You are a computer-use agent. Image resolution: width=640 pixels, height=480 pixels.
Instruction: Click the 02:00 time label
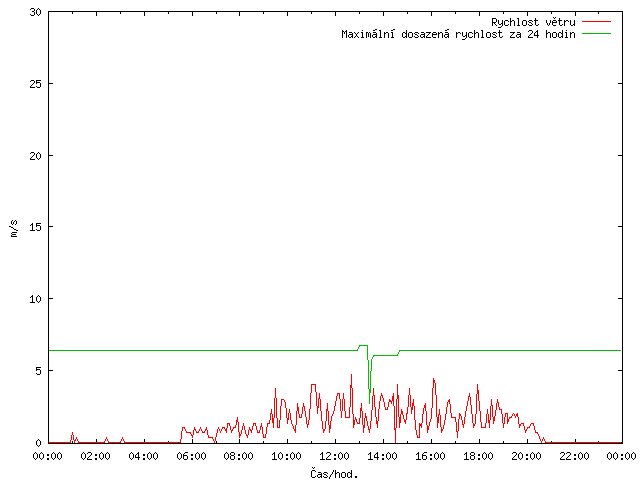point(96,456)
